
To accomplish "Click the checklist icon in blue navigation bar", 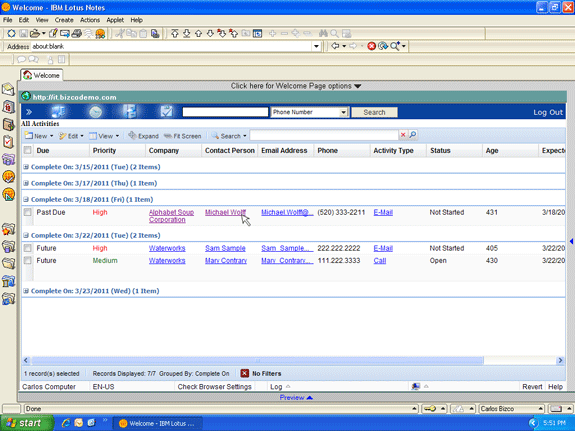I will [x=166, y=112].
